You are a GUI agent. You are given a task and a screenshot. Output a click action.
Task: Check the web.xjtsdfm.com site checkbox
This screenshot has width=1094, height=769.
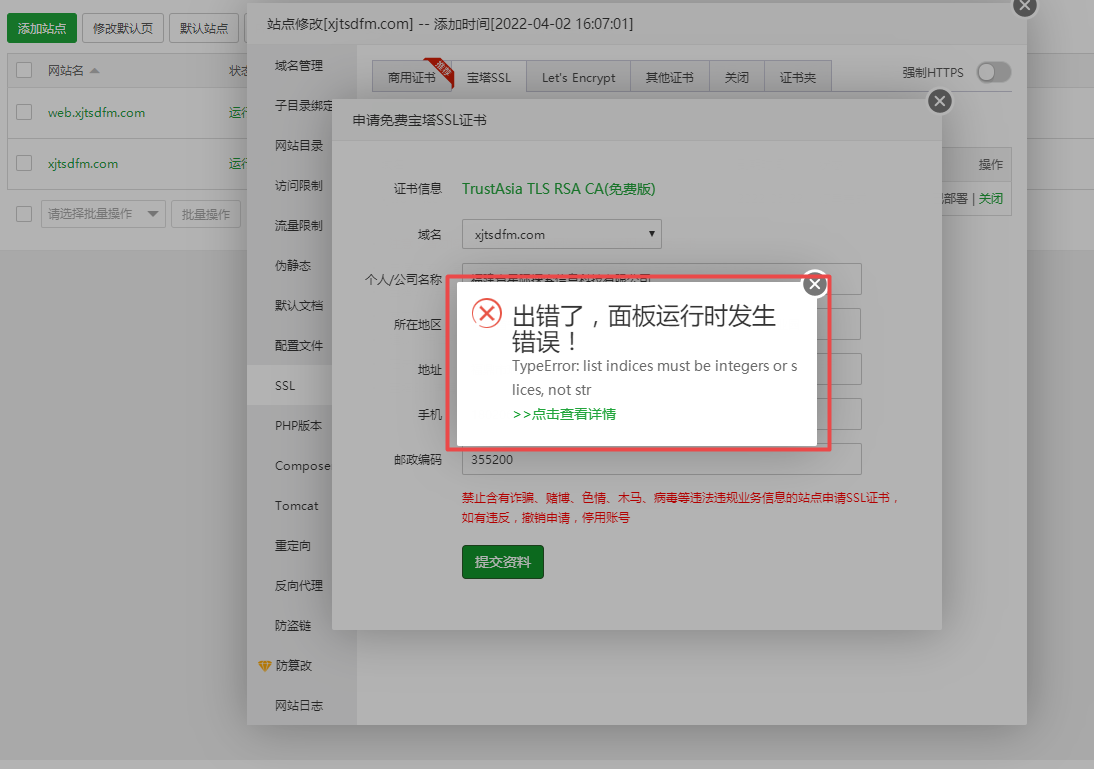[x=24, y=112]
